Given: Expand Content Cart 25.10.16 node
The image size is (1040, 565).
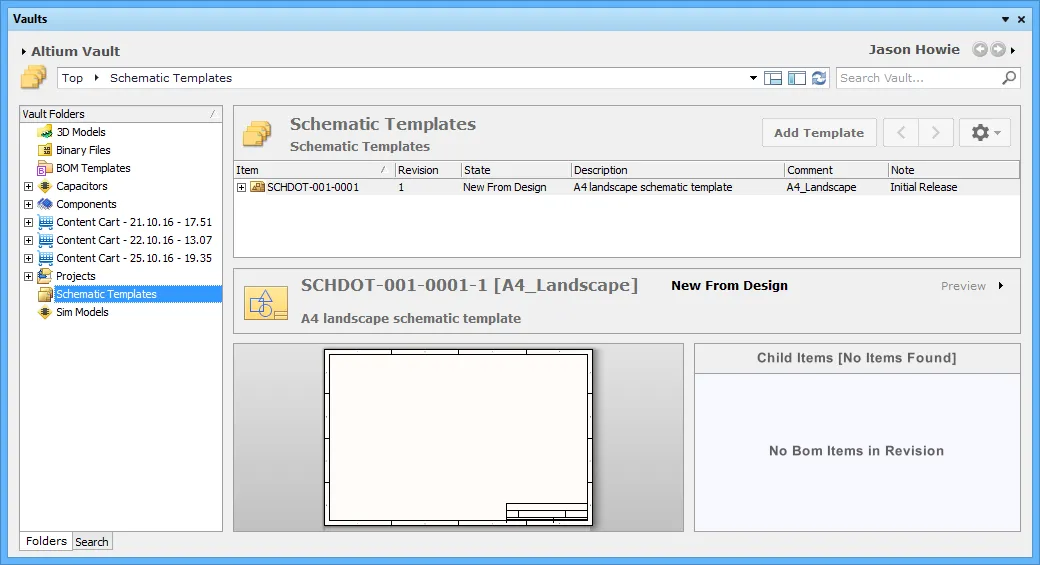Looking at the screenshot, I should 29,258.
